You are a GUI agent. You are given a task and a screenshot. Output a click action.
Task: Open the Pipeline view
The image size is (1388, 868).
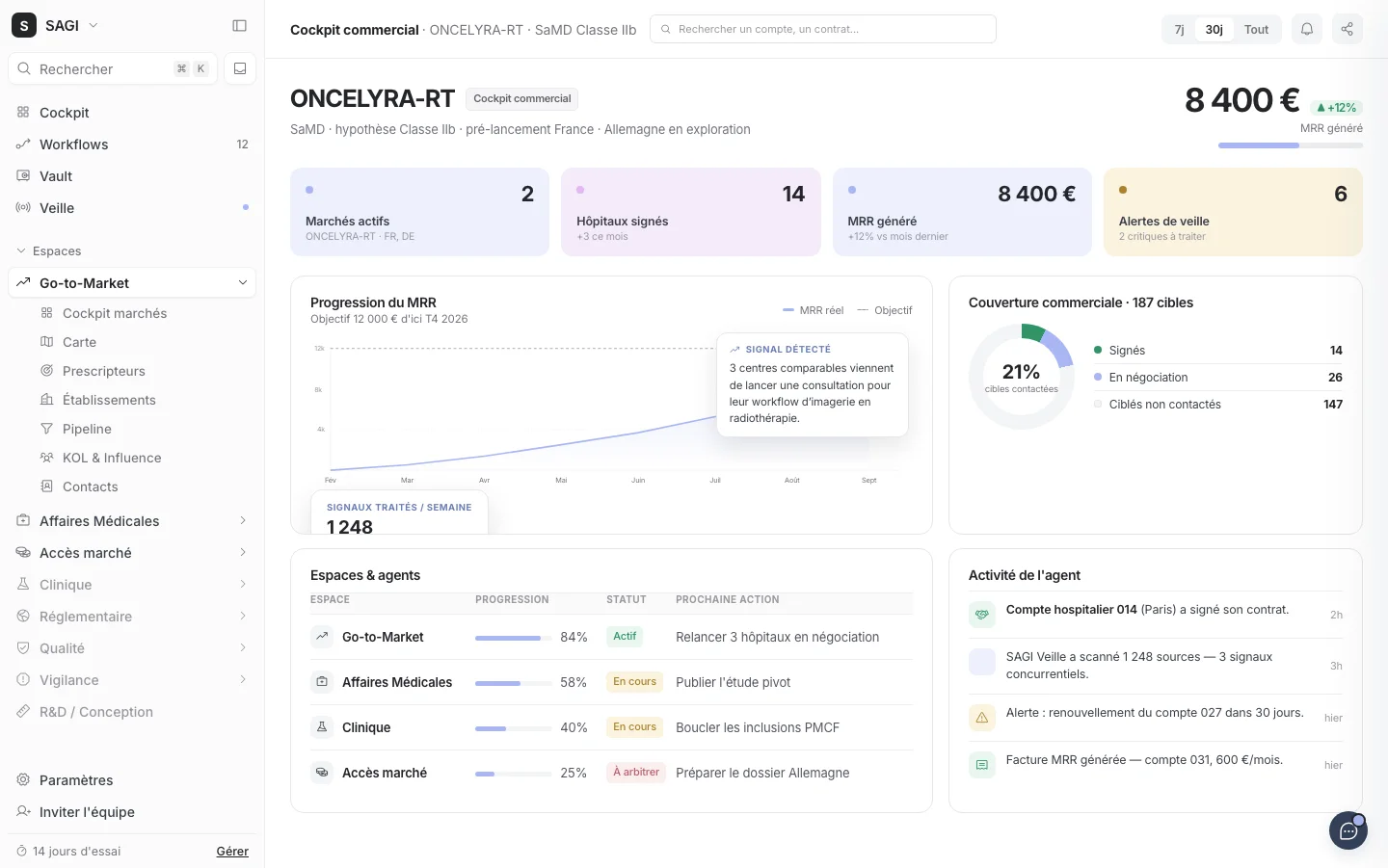click(x=144, y=429)
